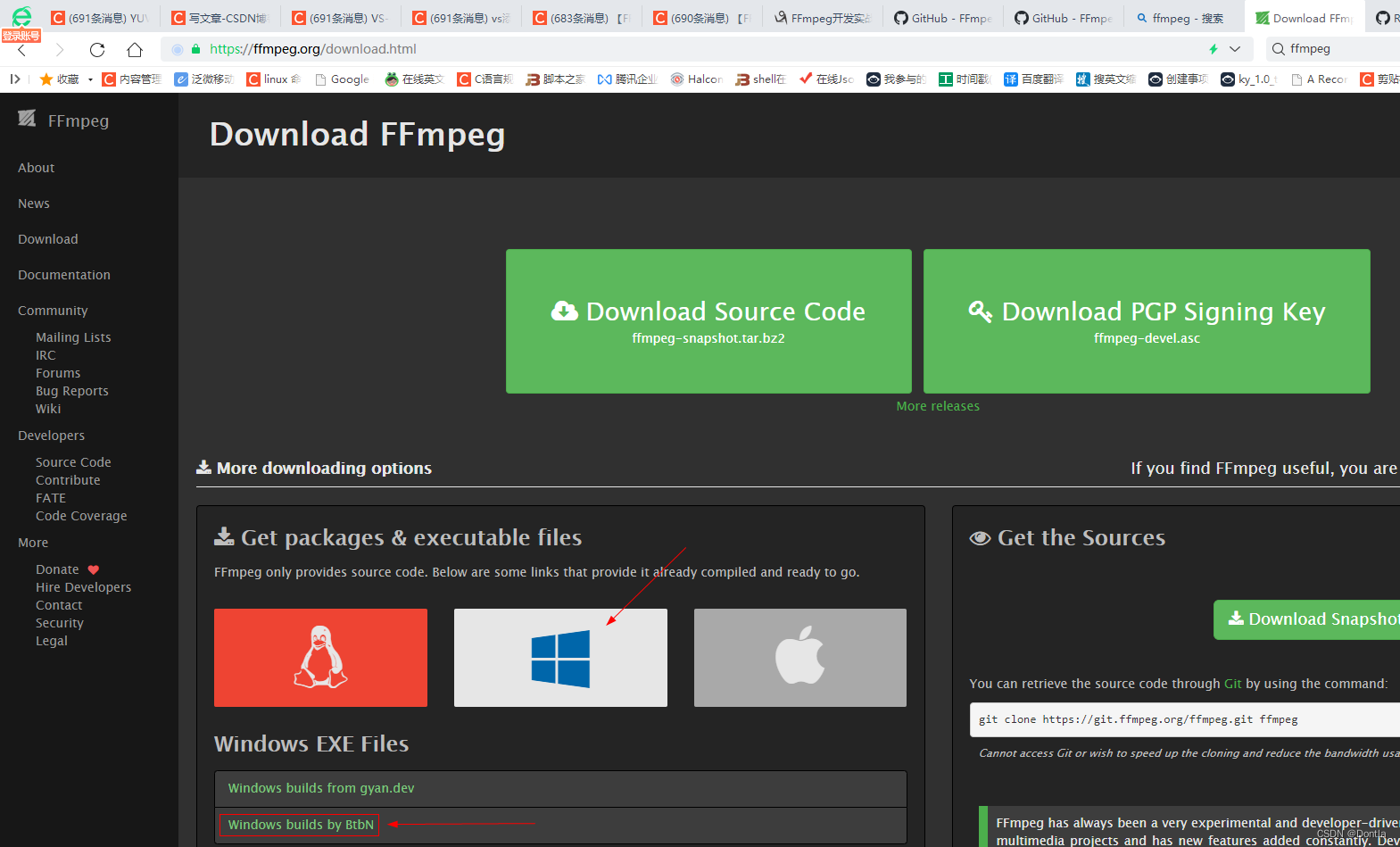Screen dimensions: 1400x847
Task: Click the browser forward arrow
Action: (59, 49)
